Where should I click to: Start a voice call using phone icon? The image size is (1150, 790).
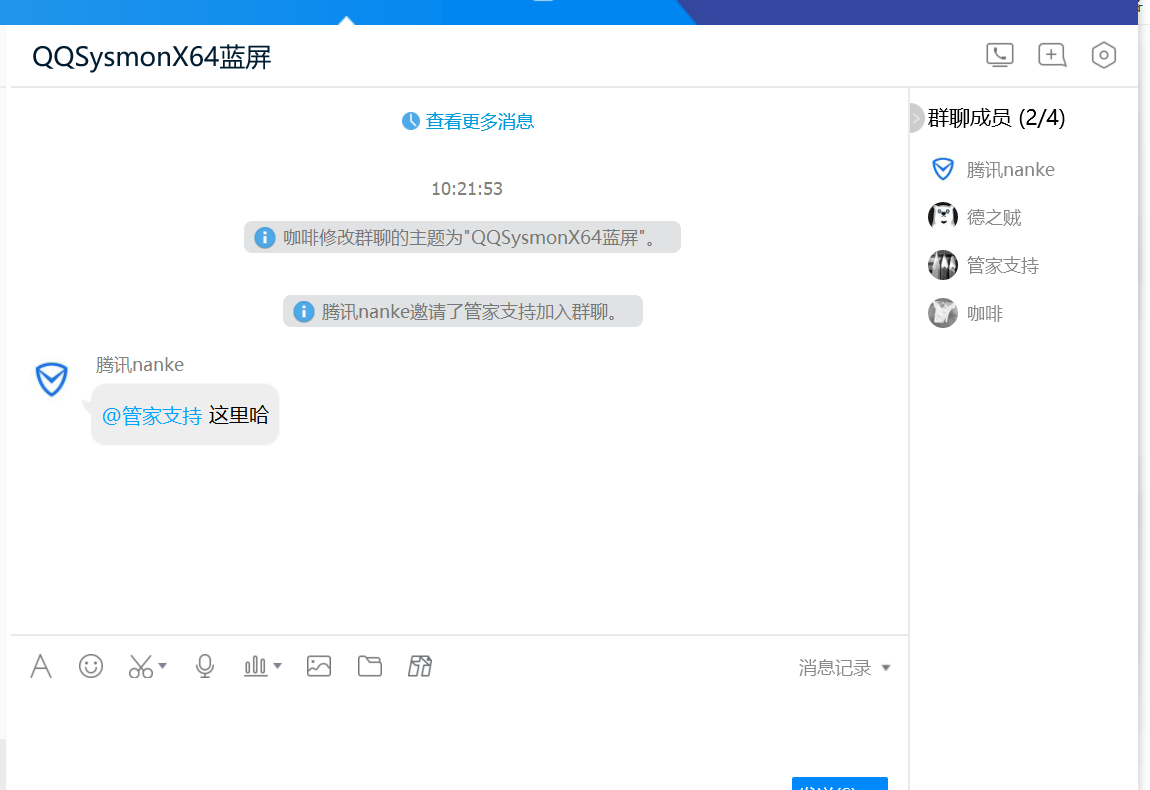pos(1000,55)
